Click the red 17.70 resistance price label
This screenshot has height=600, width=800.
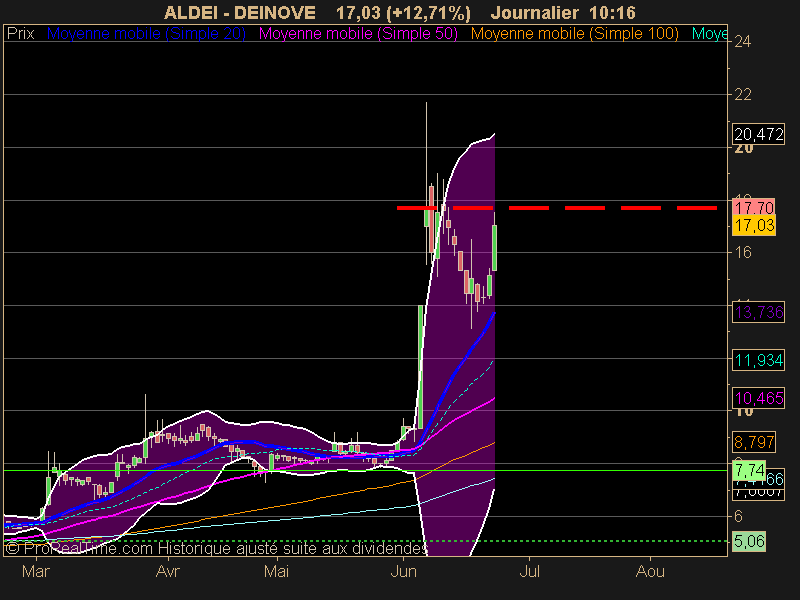[x=754, y=208]
